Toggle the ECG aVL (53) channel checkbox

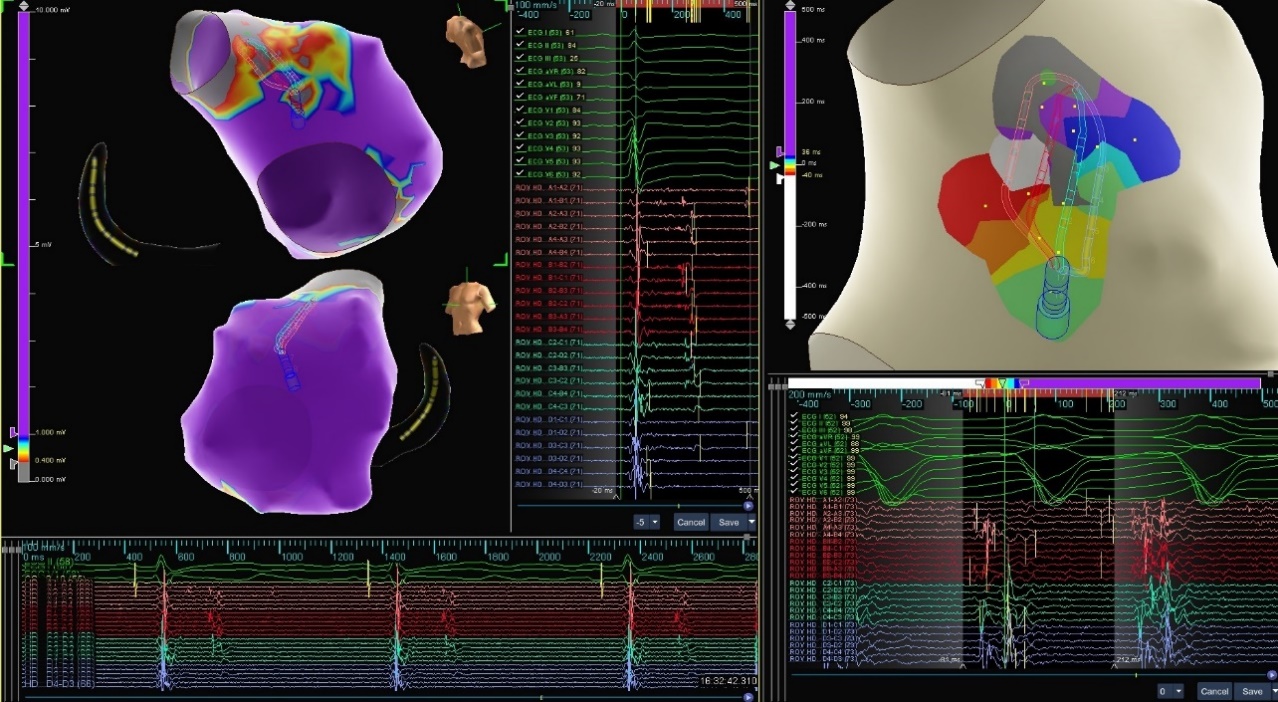click(520, 85)
